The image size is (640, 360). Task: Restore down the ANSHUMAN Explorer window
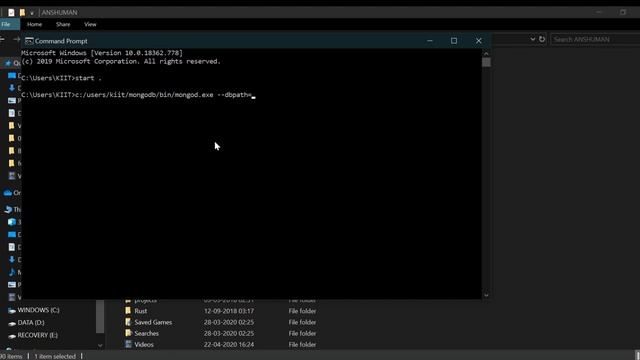tap(623, 12)
